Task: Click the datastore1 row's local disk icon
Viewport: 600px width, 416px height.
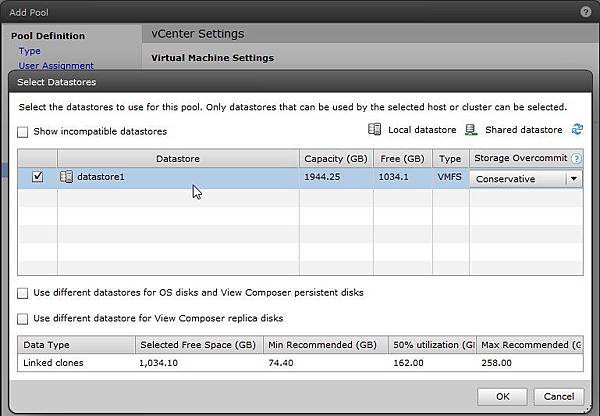Action: tap(66, 177)
